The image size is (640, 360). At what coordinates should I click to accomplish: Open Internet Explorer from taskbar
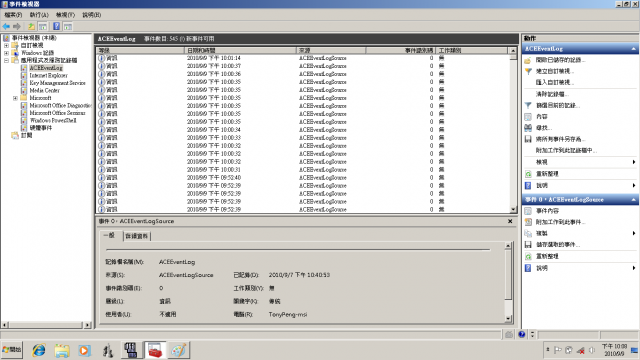coord(39,350)
